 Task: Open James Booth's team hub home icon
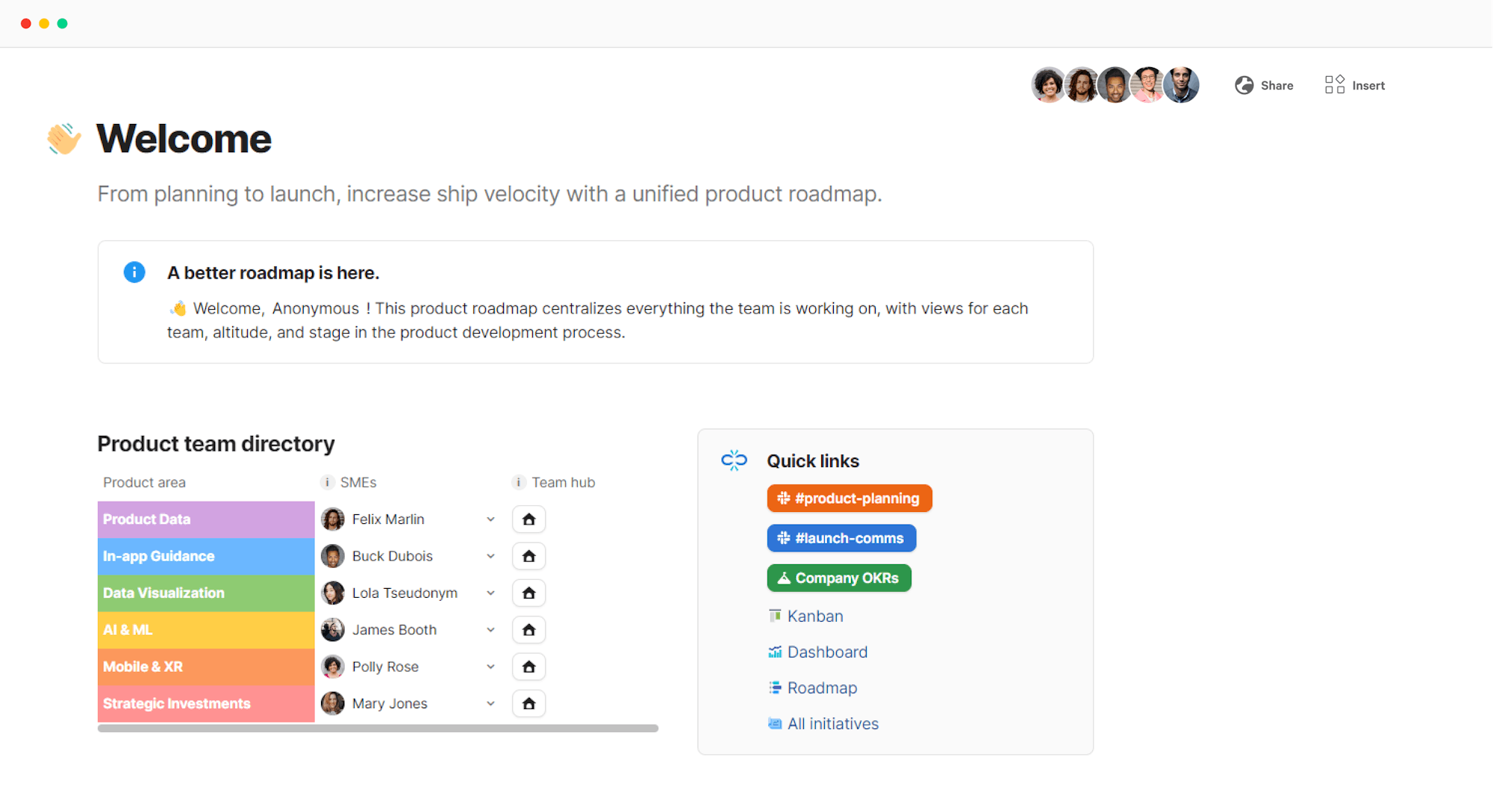point(529,630)
